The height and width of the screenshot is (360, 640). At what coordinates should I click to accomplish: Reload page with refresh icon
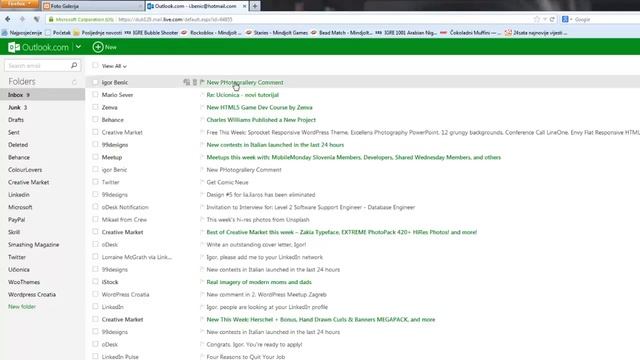click(552, 19)
